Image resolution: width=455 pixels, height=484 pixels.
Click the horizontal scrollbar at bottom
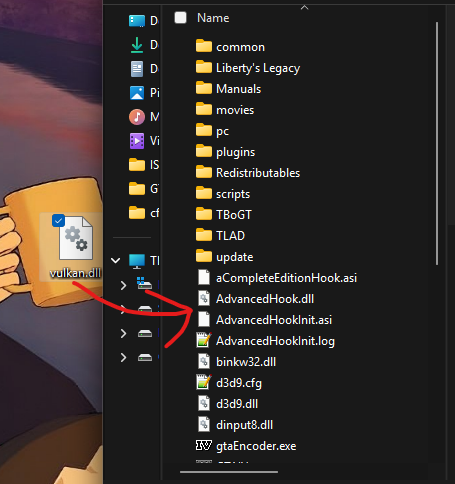pyautogui.click(x=229, y=472)
